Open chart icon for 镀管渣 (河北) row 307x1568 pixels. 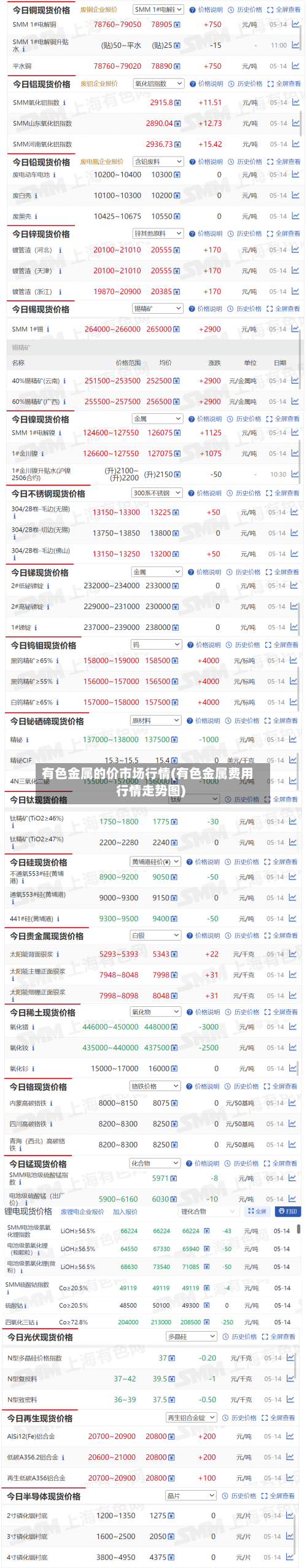[x=295, y=250]
